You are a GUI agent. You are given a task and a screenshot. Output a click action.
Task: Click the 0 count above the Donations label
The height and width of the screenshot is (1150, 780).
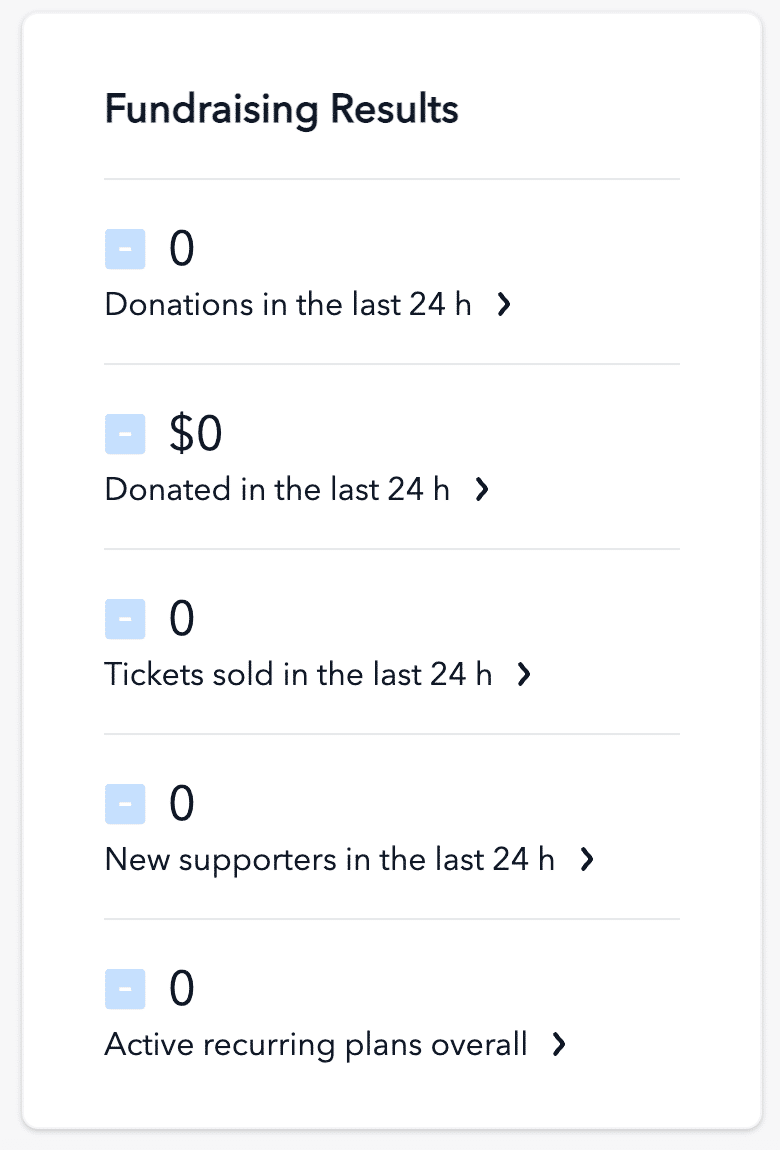click(x=181, y=249)
